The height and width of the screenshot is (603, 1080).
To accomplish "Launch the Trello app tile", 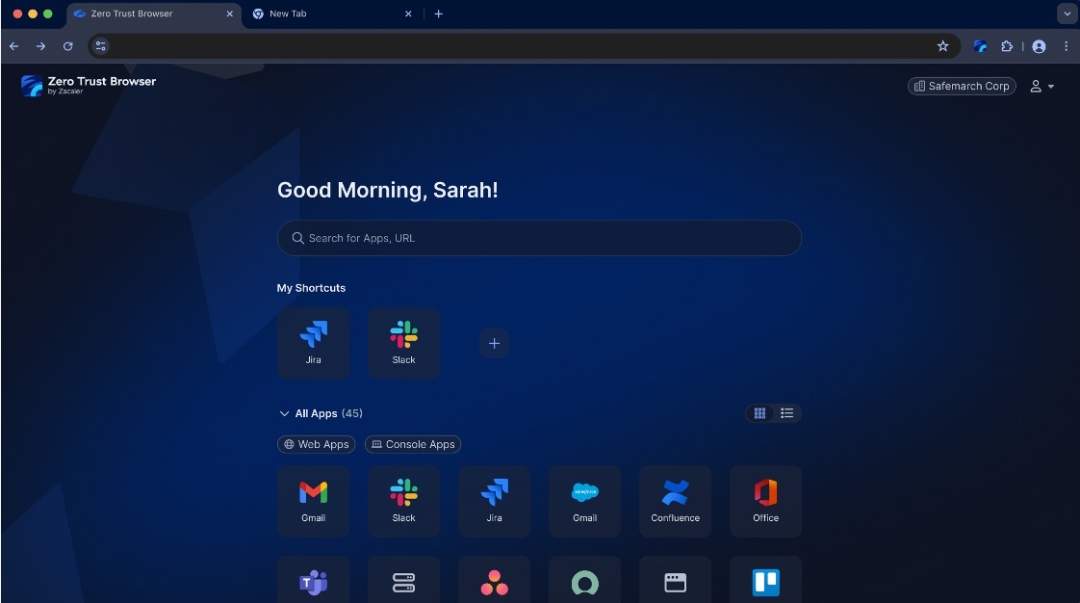I will pyautogui.click(x=765, y=582).
